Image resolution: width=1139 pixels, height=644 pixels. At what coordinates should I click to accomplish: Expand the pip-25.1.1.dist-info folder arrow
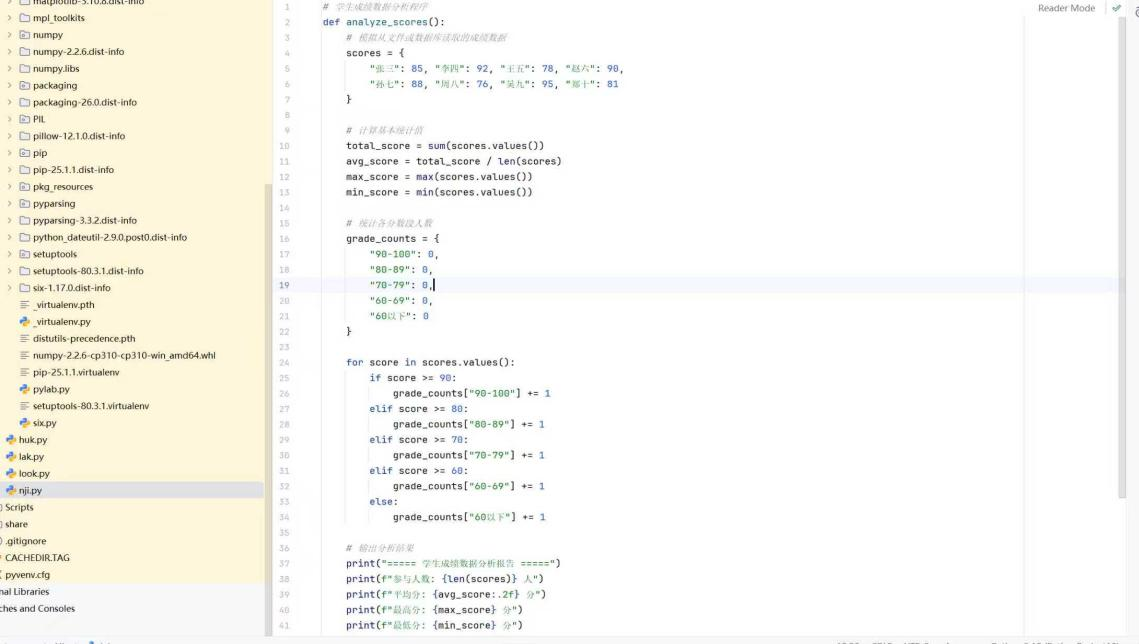(x=10, y=170)
